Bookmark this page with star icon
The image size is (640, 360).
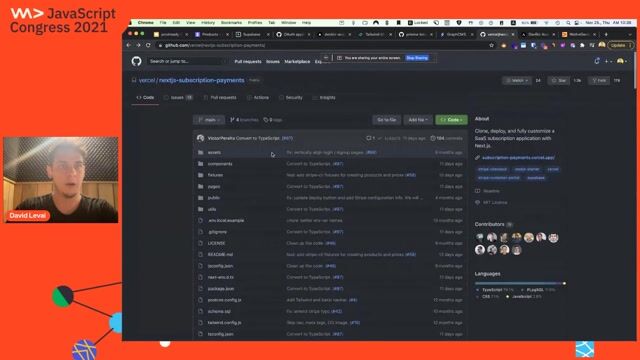tap(491, 45)
